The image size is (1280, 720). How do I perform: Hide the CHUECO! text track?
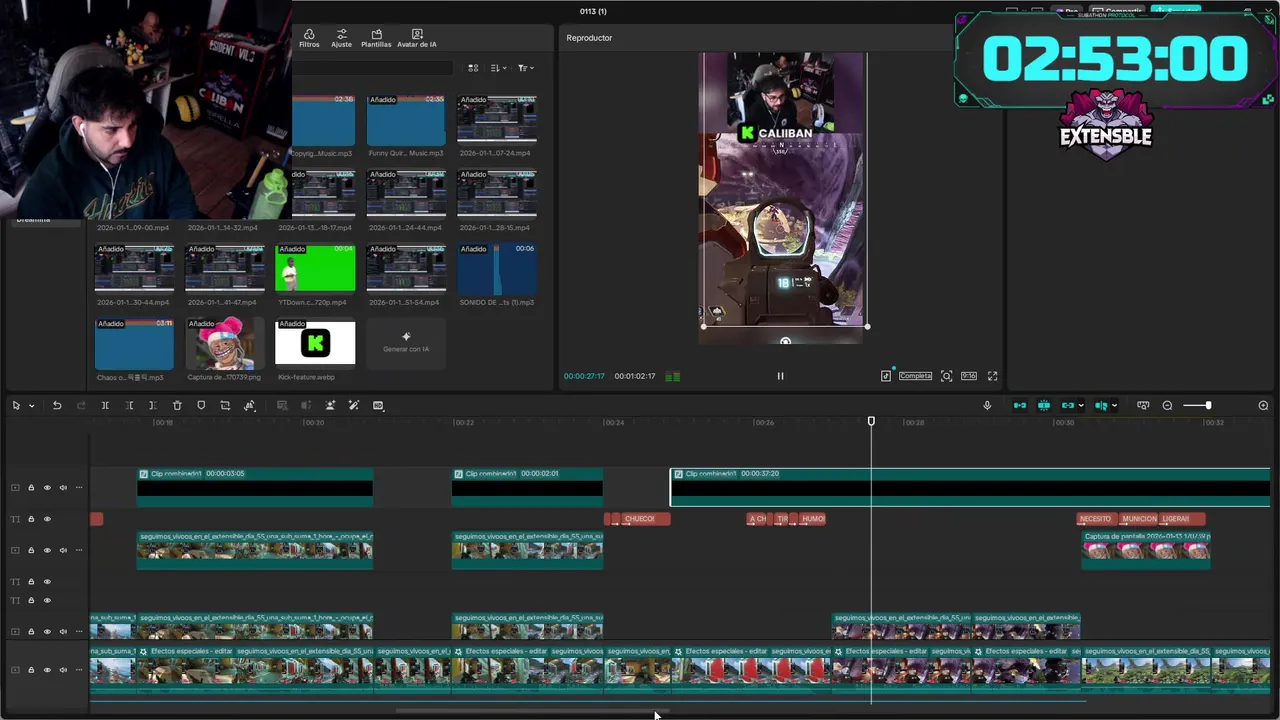coord(47,519)
